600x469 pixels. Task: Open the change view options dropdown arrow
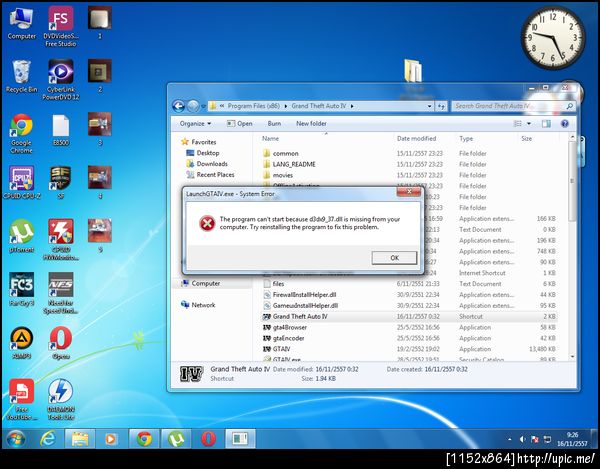point(529,124)
